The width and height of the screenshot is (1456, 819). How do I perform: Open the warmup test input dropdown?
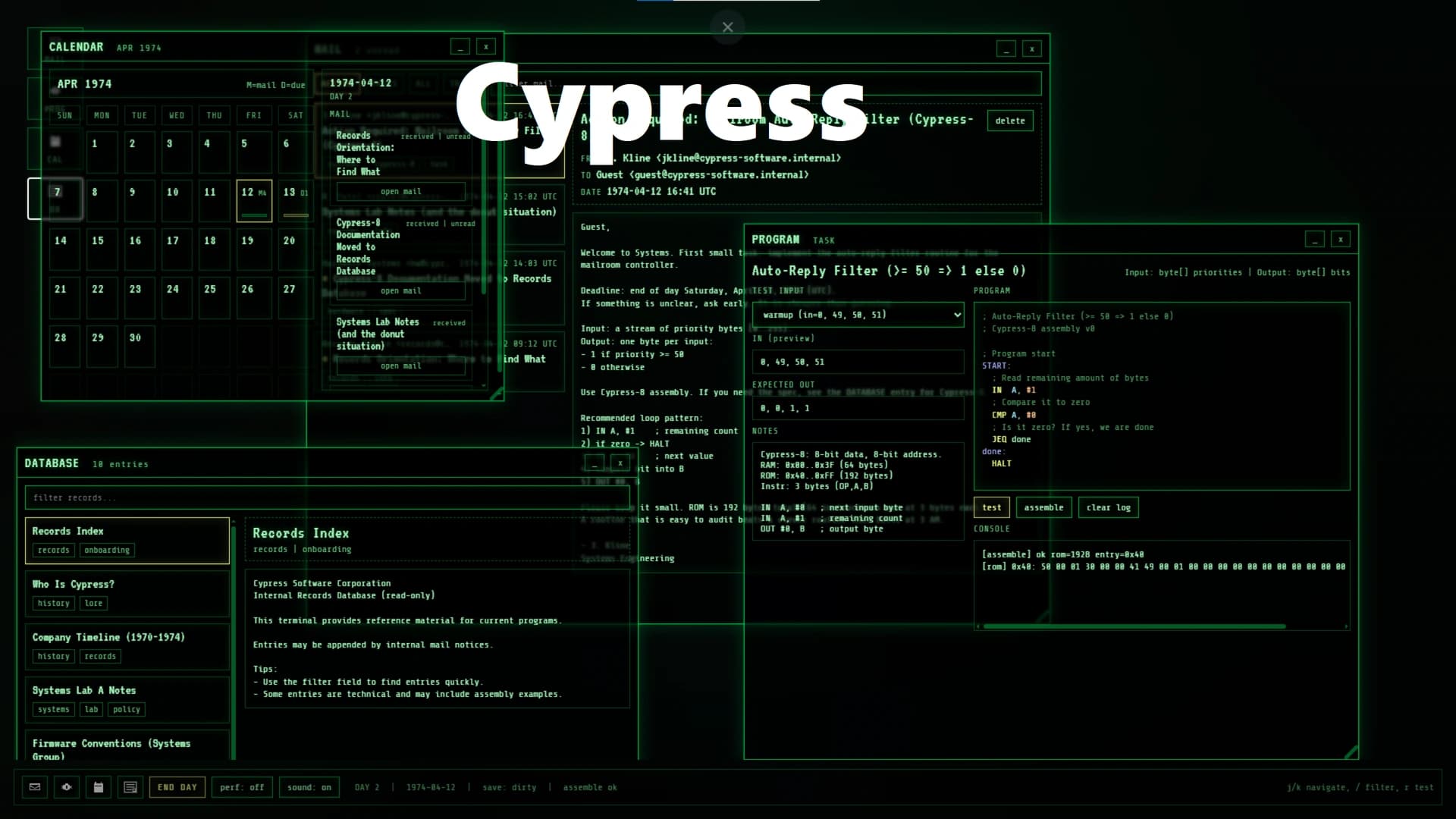pos(858,314)
